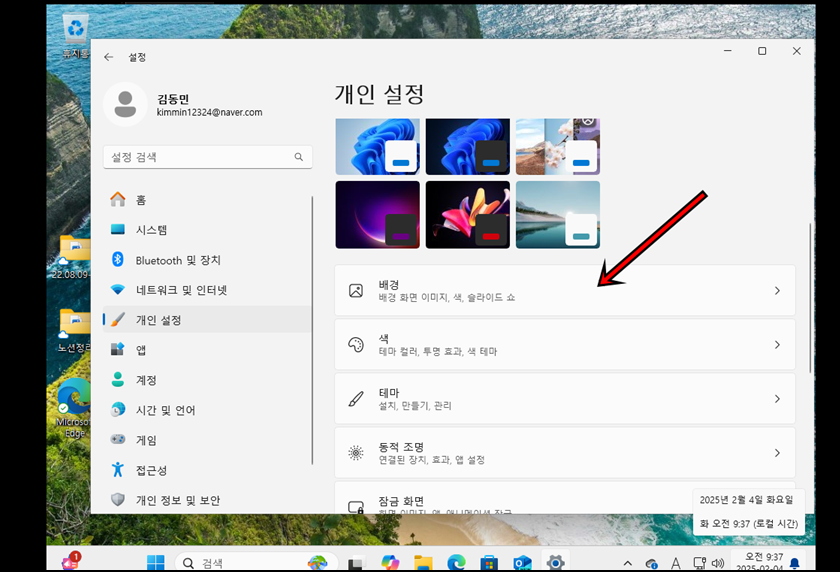Click the settings content vertical scrollbar

(810, 298)
